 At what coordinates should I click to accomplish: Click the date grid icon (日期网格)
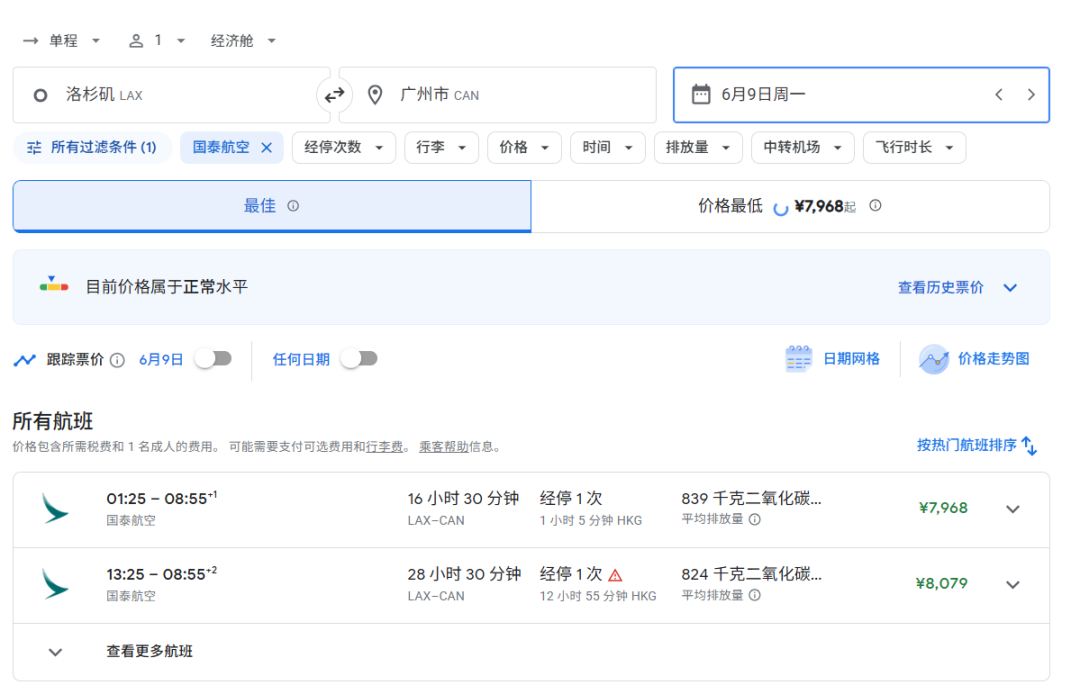pyautogui.click(x=799, y=359)
